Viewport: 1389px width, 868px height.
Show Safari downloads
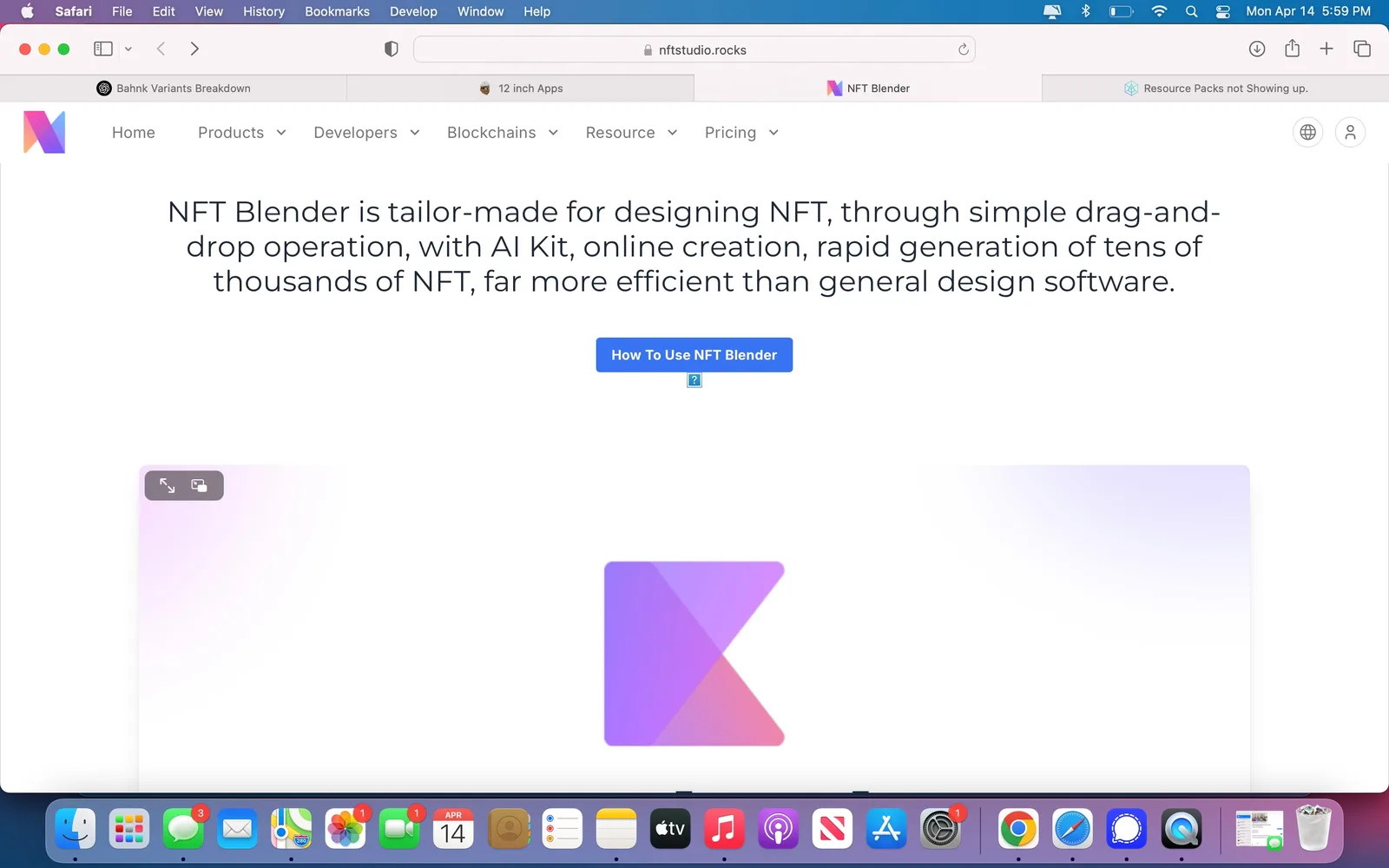[x=1257, y=49]
